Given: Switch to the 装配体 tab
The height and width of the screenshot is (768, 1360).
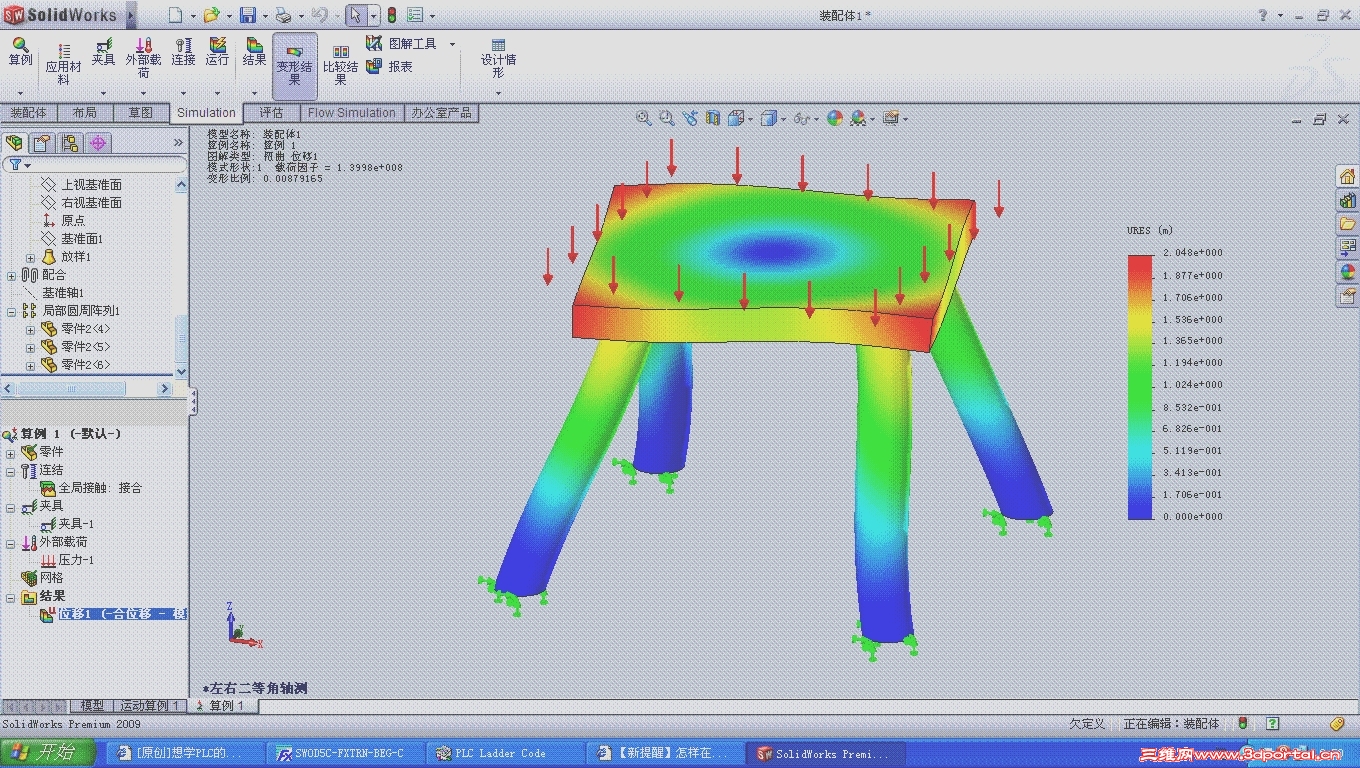Looking at the screenshot, I should [x=28, y=113].
